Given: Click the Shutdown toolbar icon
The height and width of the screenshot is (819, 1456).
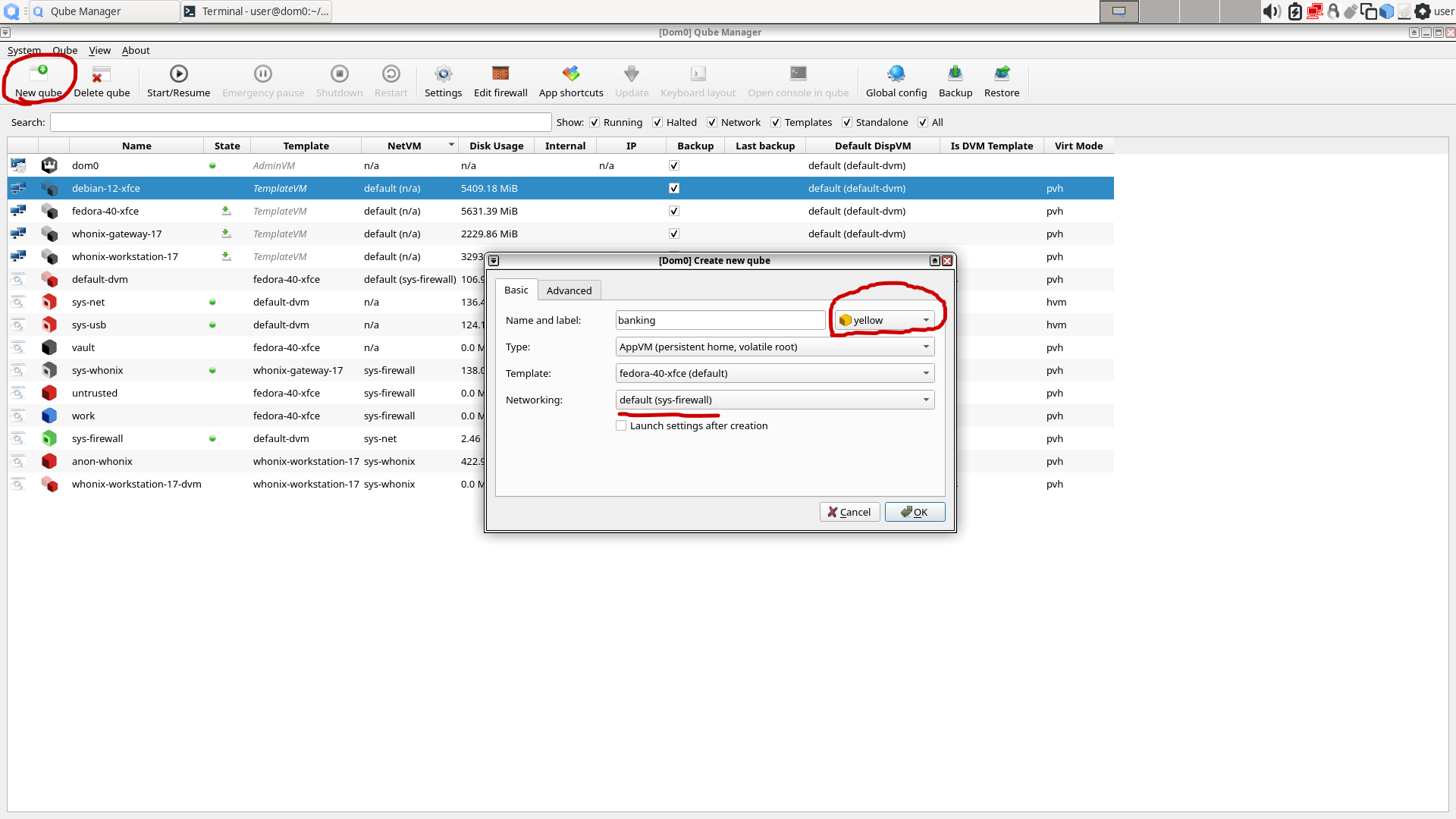Looking at the screenshot, I should tap(339, 74).
